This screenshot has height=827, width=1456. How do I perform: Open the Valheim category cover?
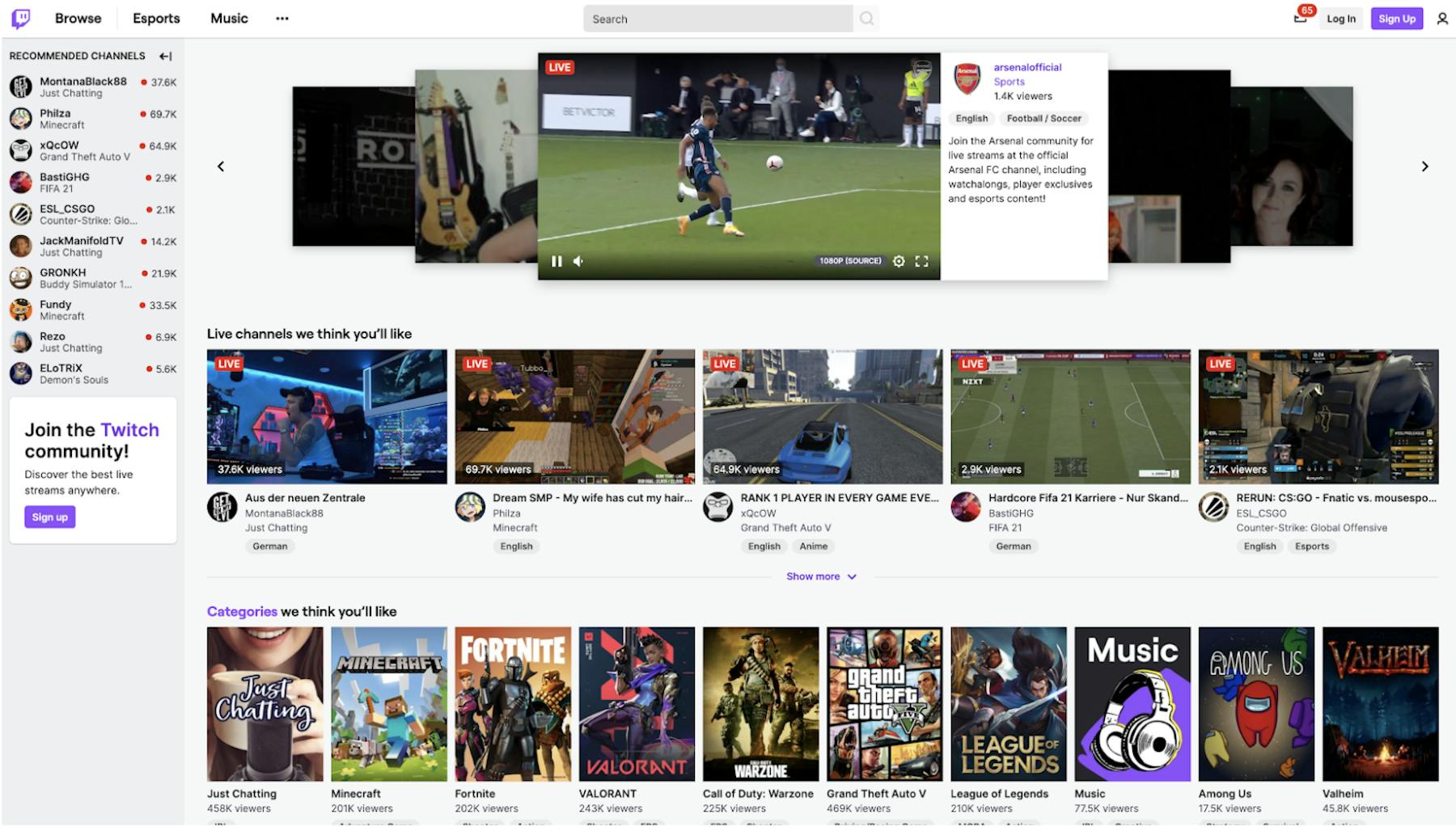click(x=1380, y=703)
